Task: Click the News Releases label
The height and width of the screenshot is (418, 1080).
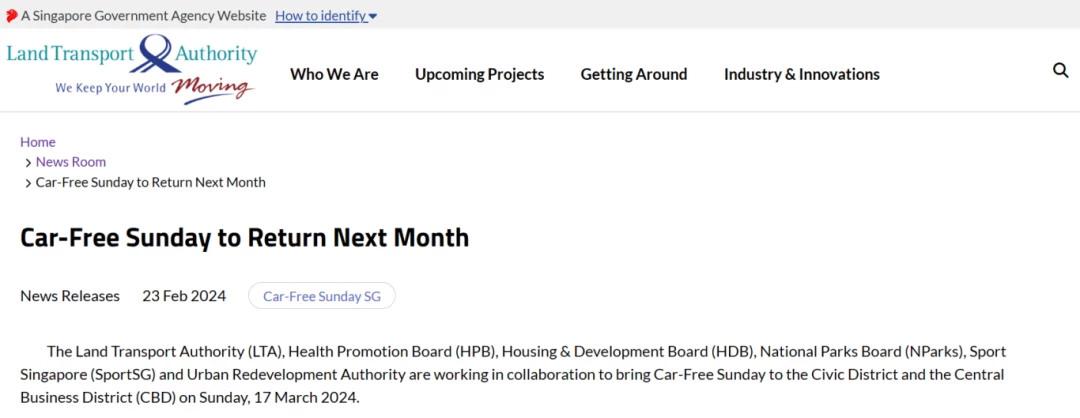Action: click(x=70, y=296)
